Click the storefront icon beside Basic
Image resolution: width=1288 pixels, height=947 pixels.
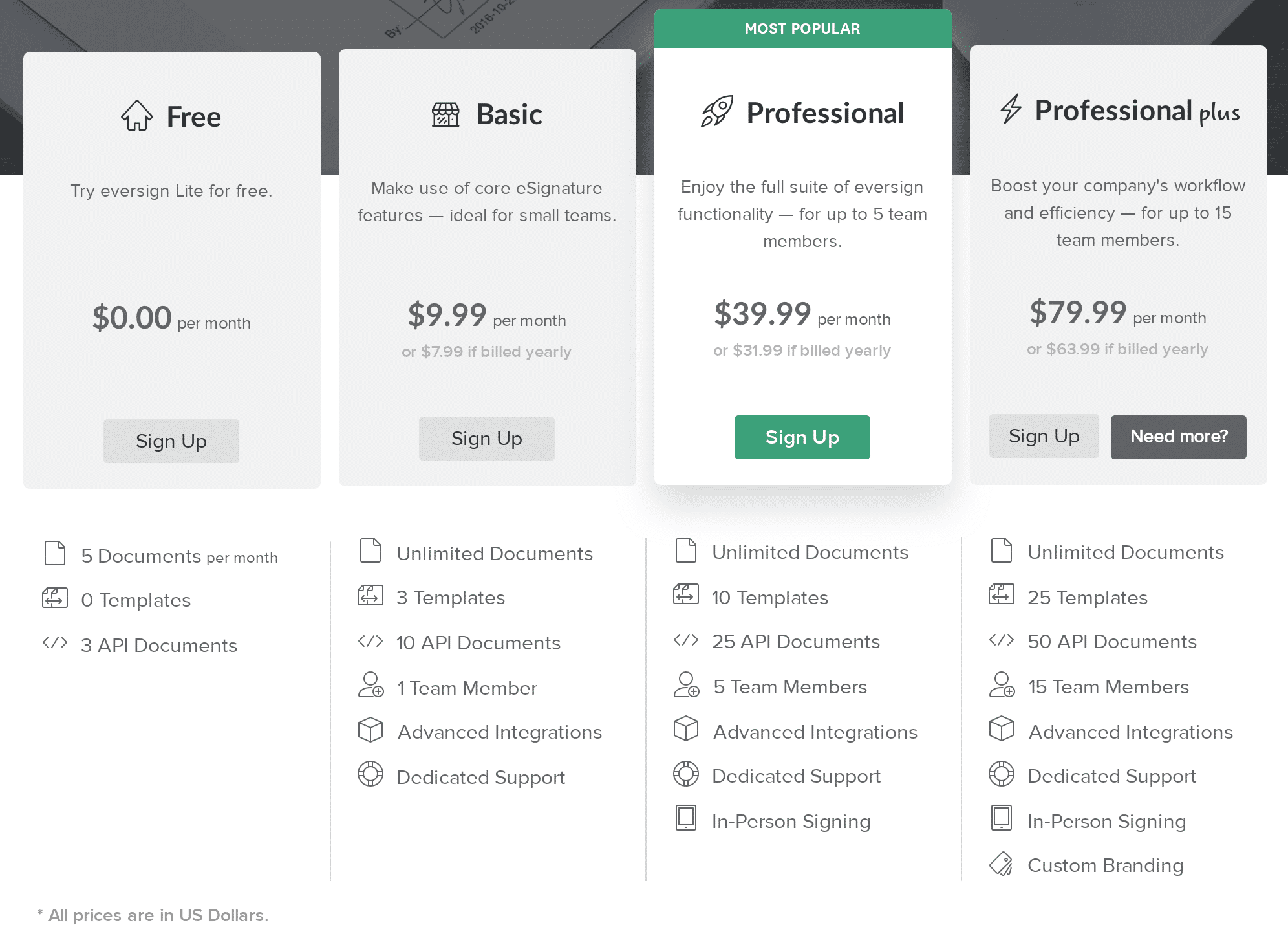[x=446, y=113]
